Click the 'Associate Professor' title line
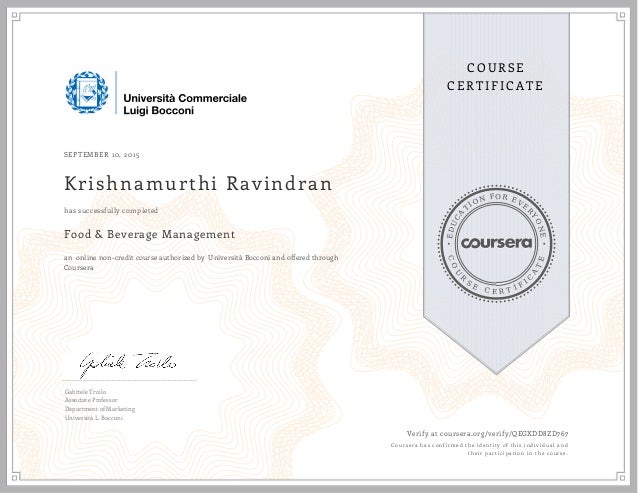638x493 pixels. tap(91, 400)
